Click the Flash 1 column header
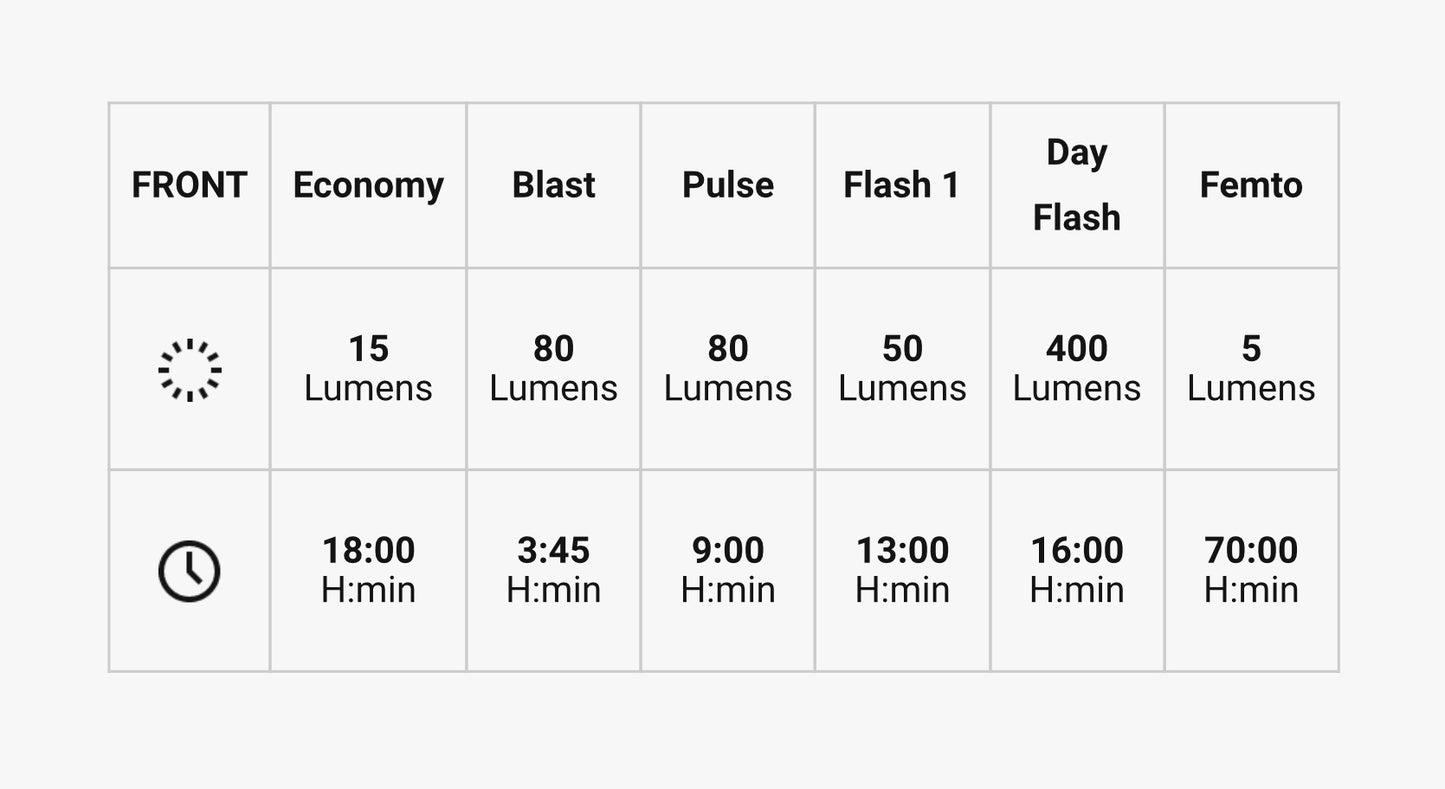Image resolution: width=1445 pixels, height=789 pixels. [902, 185]
